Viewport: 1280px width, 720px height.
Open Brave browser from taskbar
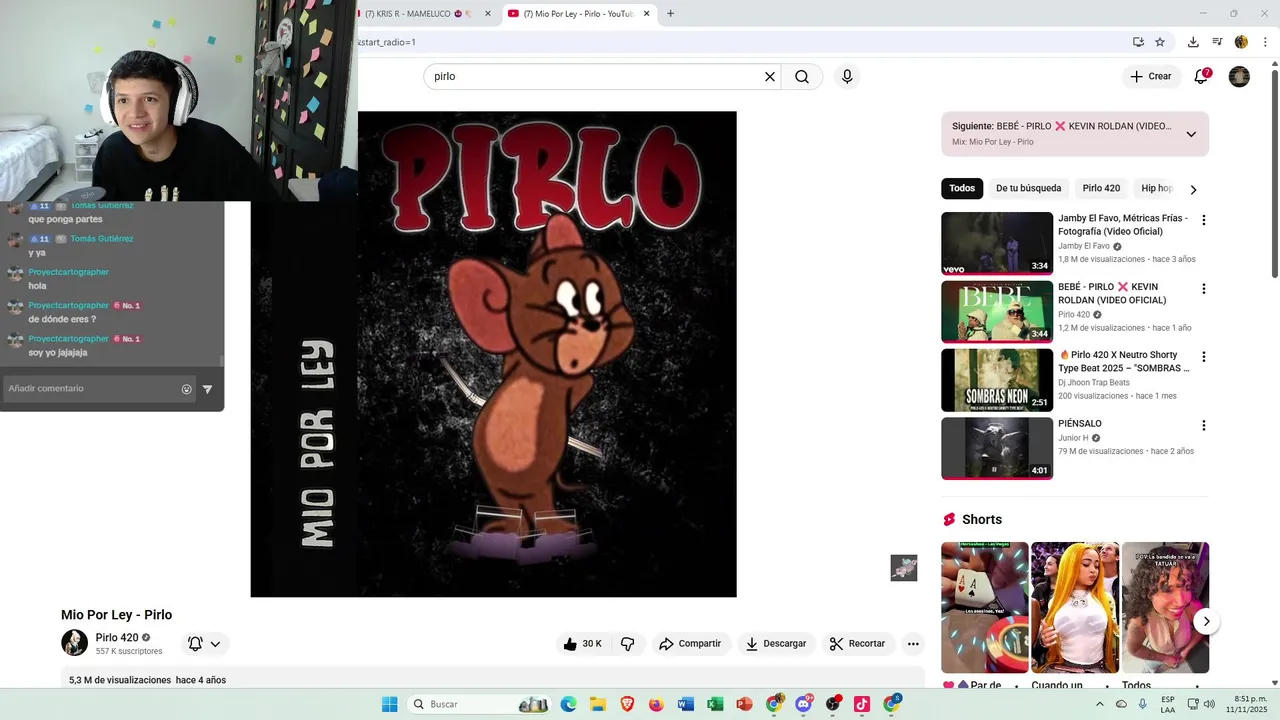coord(627,704)
